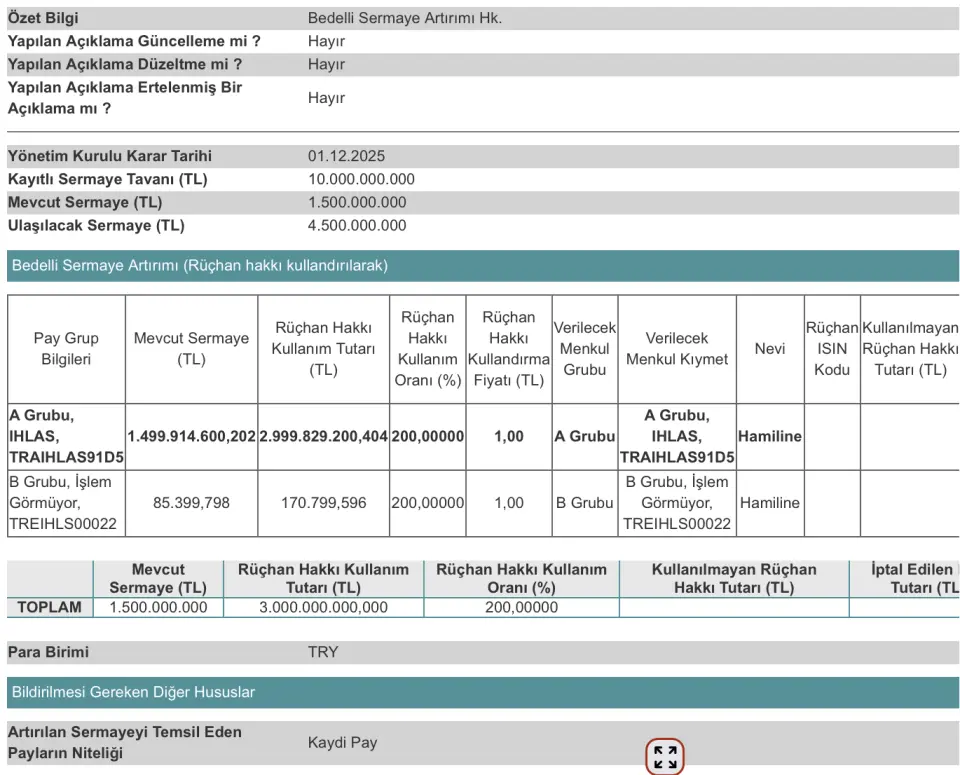Image resolution: width=960 pixels, height=775 pixels.
Task: Select the capital ceiling value 10.000.000.000
Action: tap(361, 179)
